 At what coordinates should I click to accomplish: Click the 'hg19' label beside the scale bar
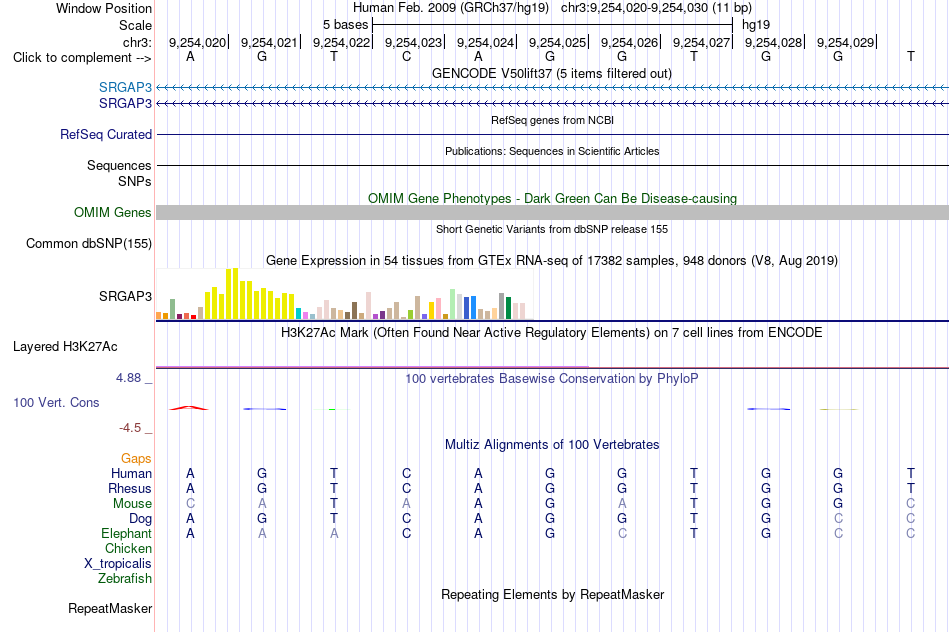[756, 25]
